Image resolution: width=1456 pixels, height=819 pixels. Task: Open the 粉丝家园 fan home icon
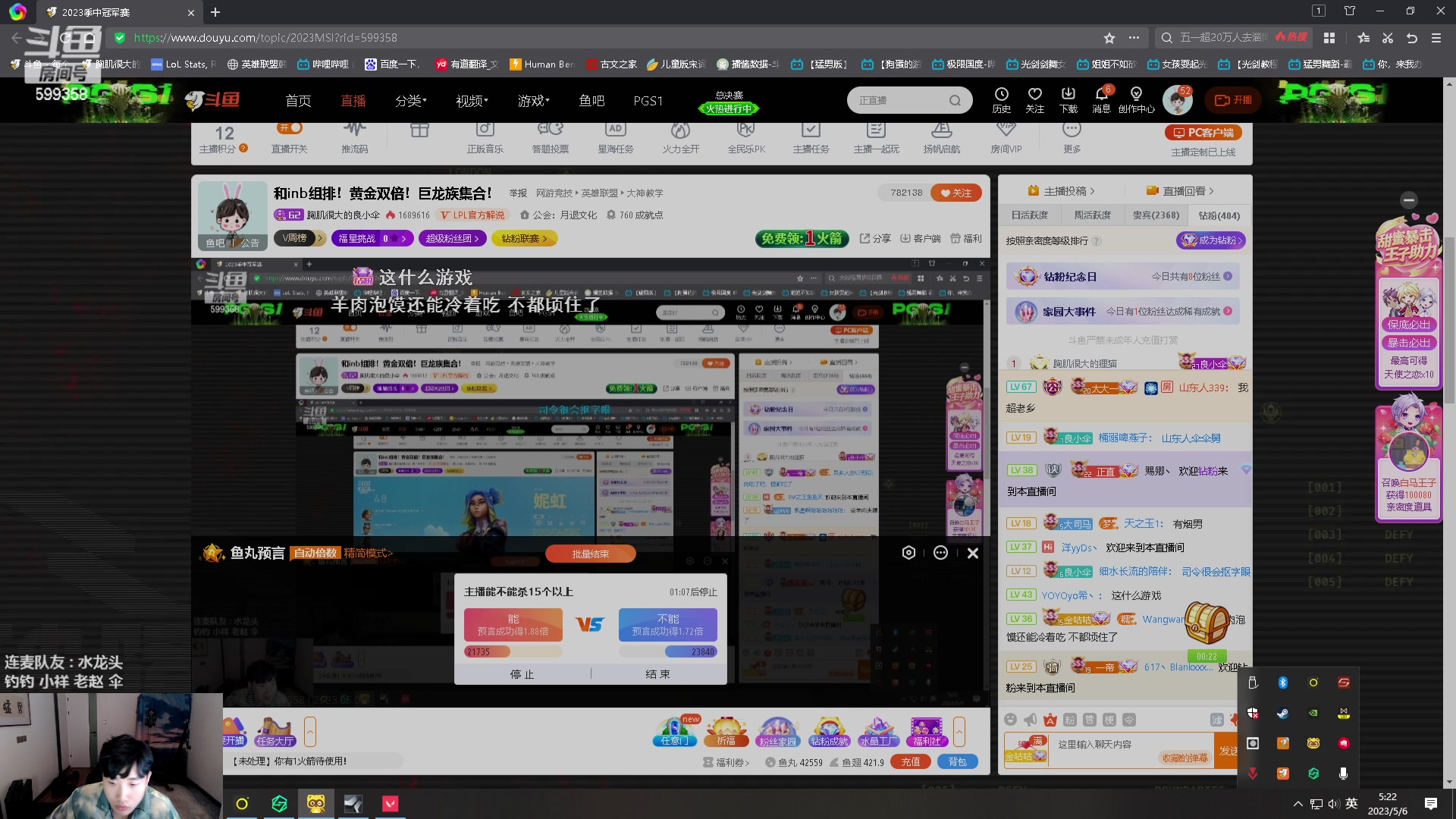coord(777,732)
